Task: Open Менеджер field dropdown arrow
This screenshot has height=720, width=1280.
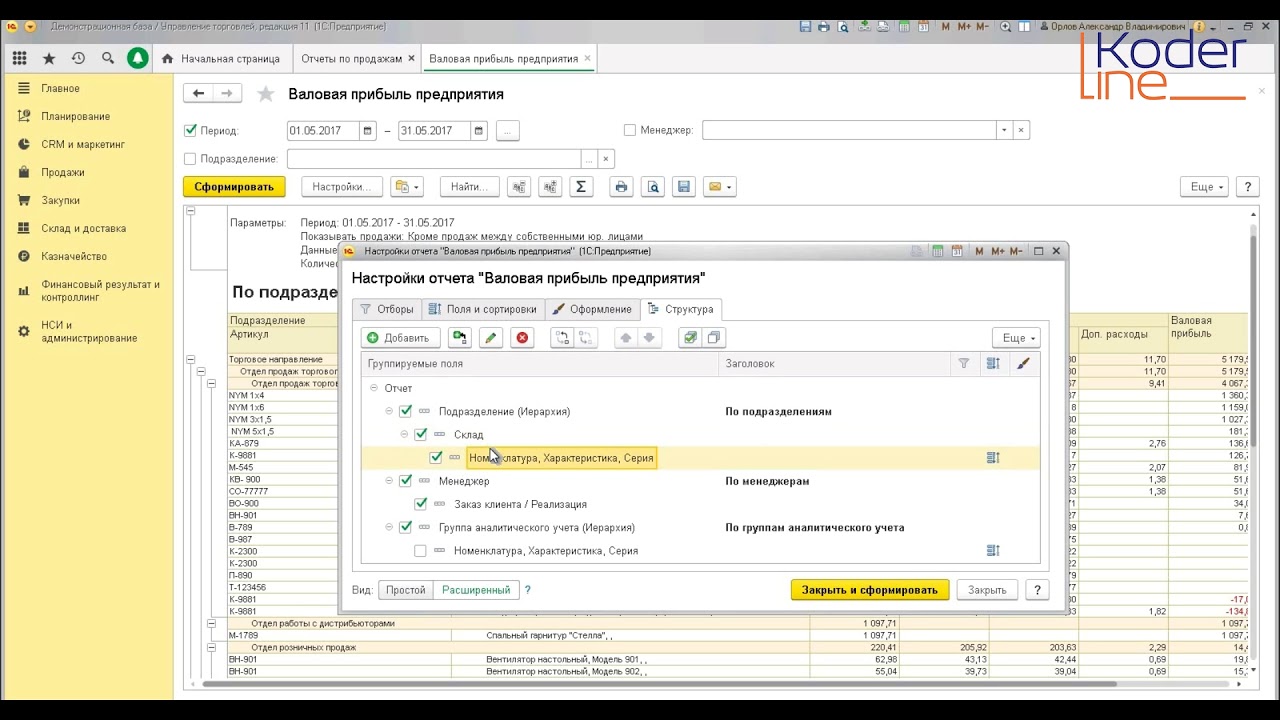Action: coord(1004,131)
